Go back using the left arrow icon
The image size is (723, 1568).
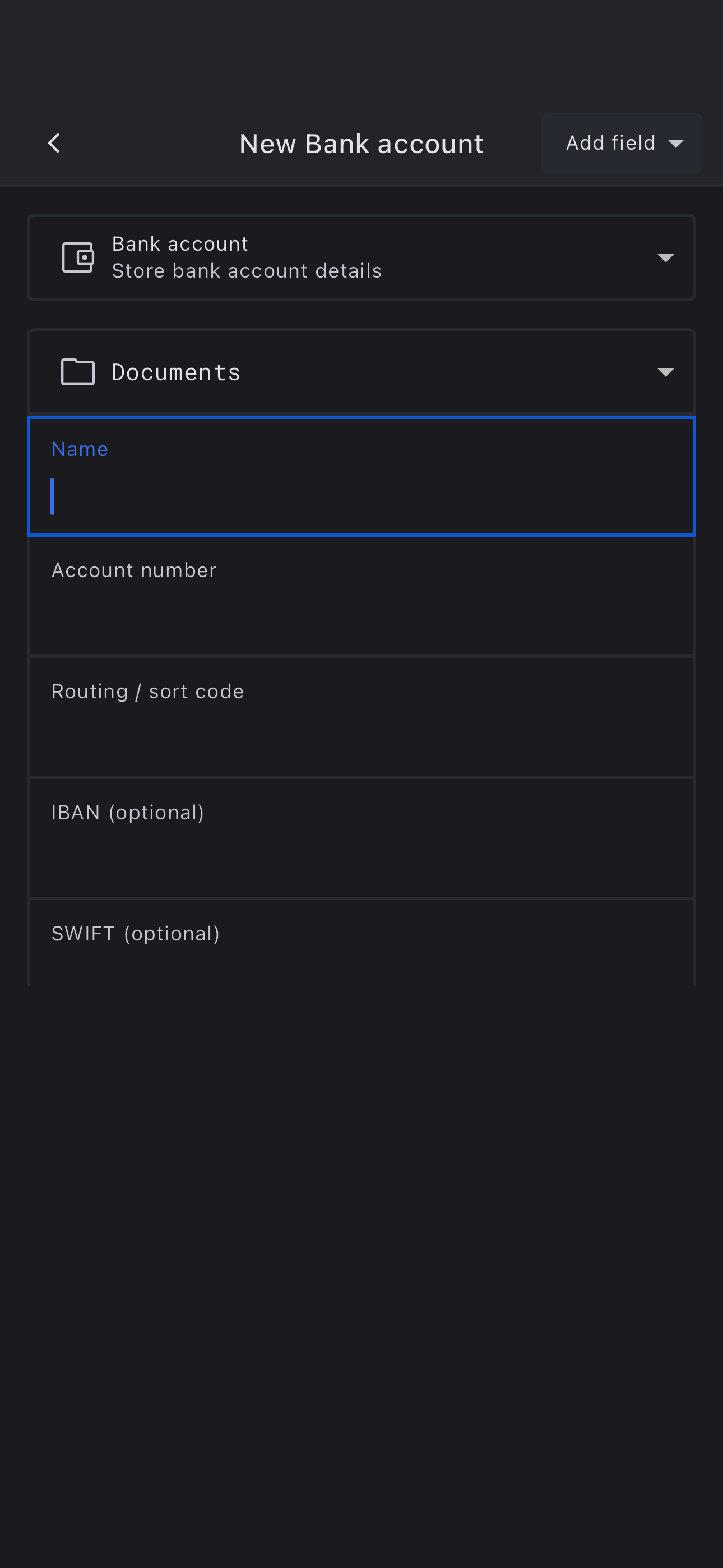(54, 144)
